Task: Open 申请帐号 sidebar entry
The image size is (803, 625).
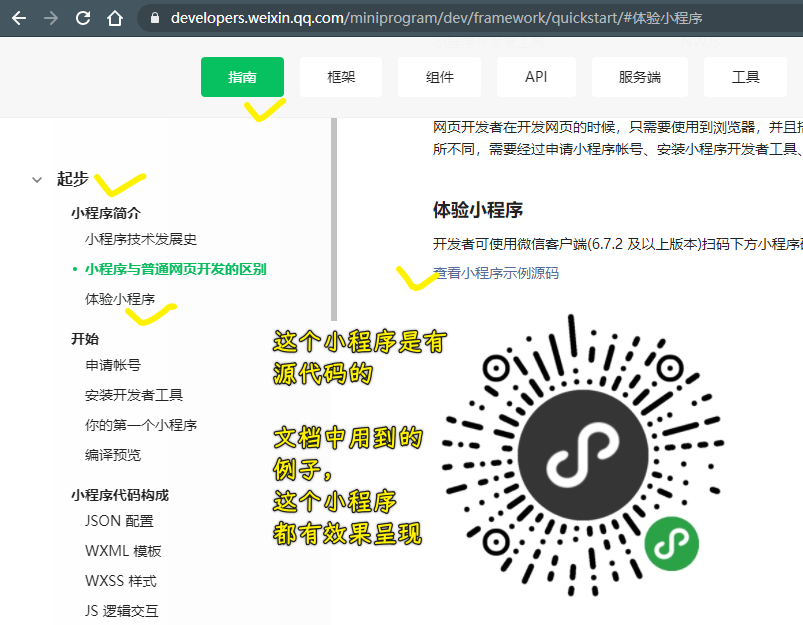Action: tap(113, 365)
